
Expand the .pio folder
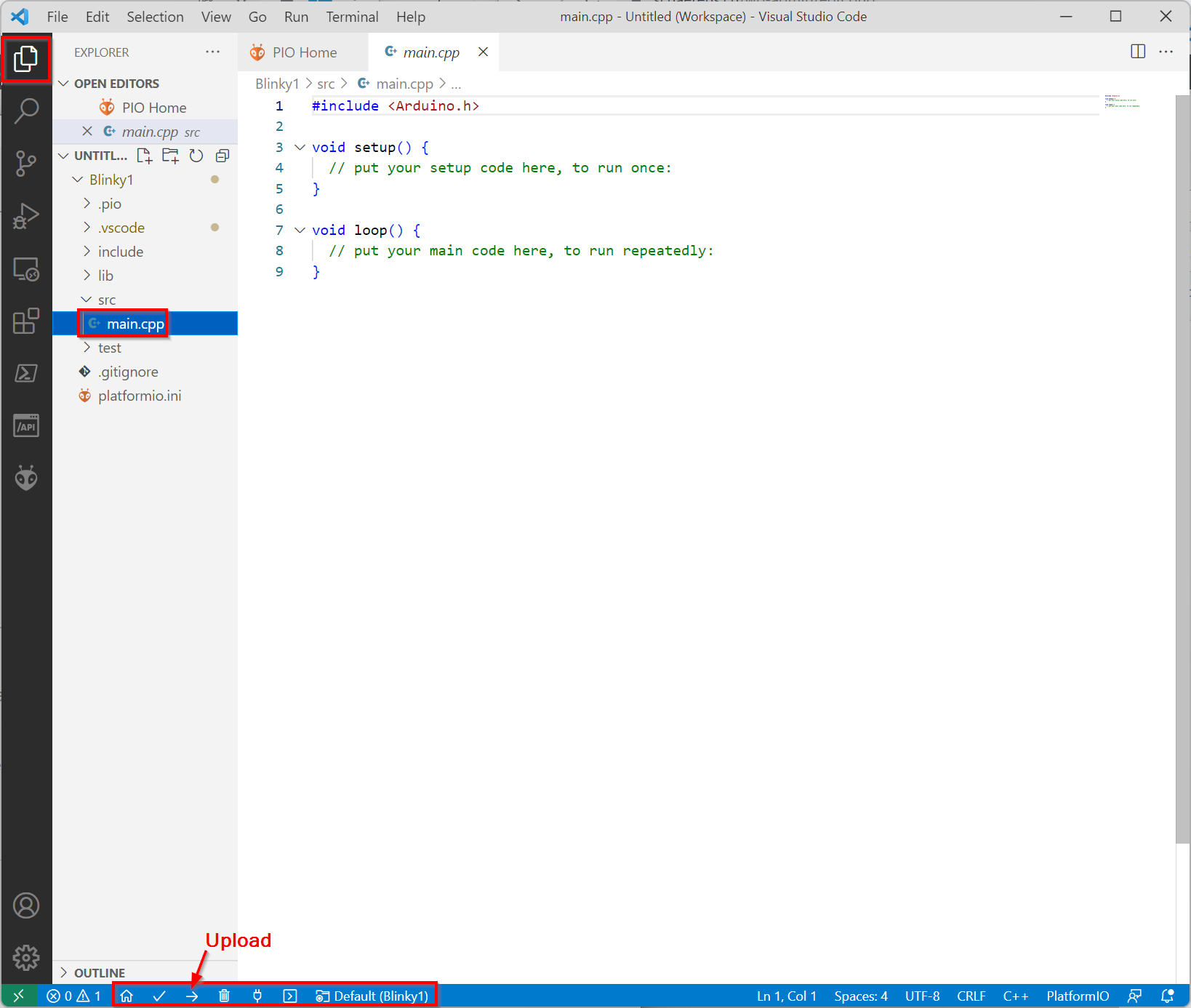pos(87,204)
